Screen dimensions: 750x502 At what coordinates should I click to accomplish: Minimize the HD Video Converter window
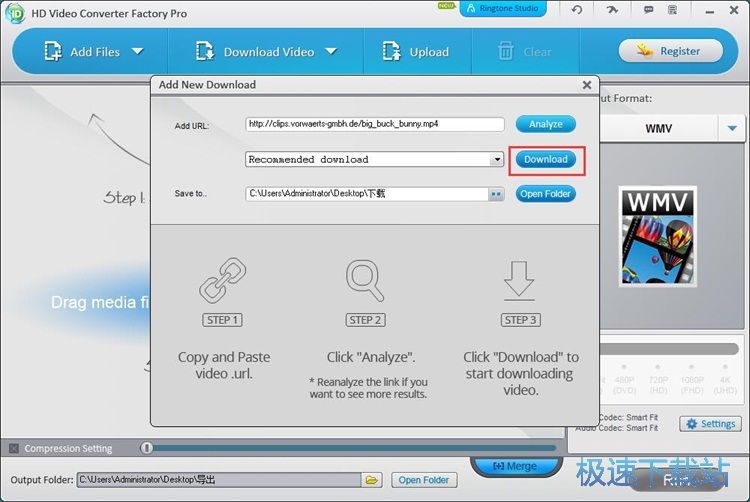[x=710, y=11]
